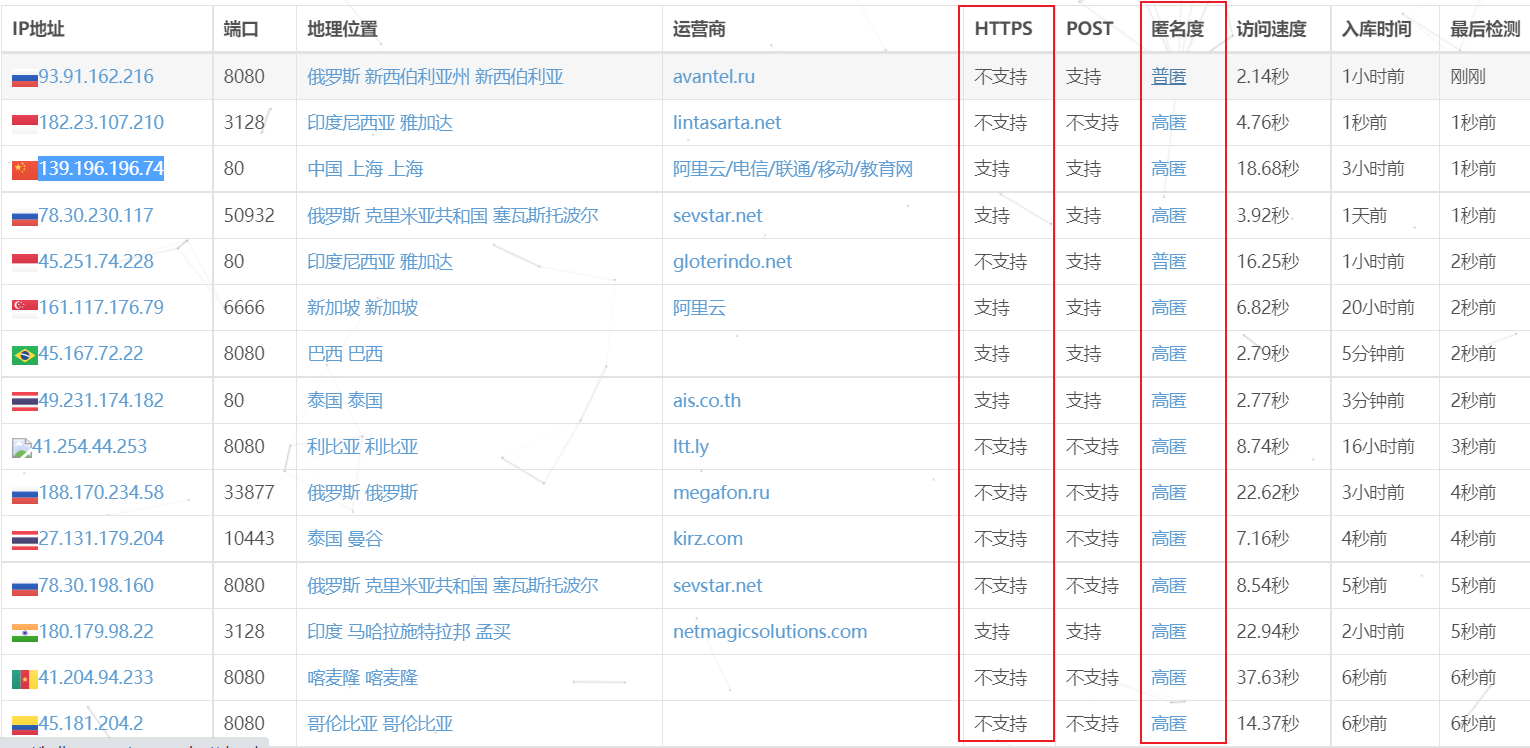
Task: Click the Cameroon flag beside 41.204.94.233
Action: pos(25,678)
